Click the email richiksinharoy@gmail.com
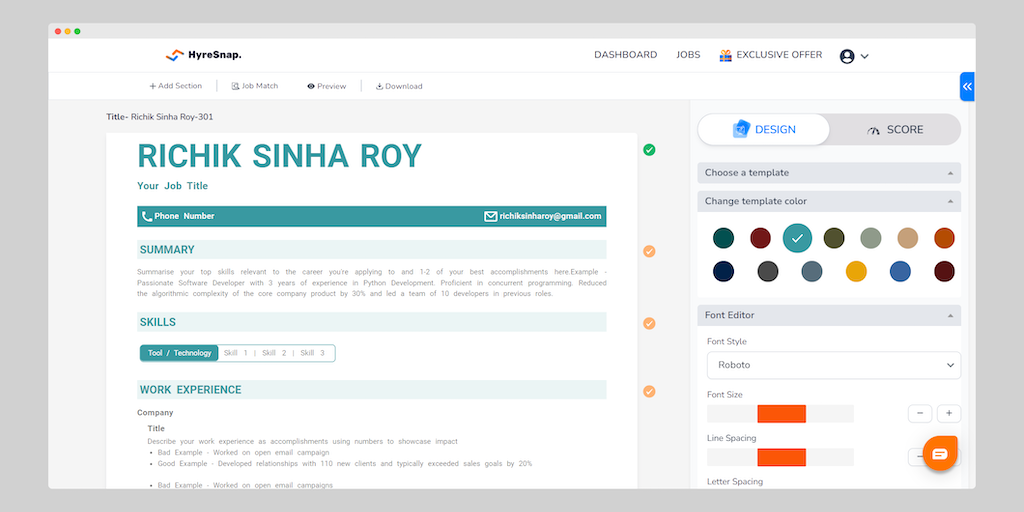 click(x=550, y=216)
